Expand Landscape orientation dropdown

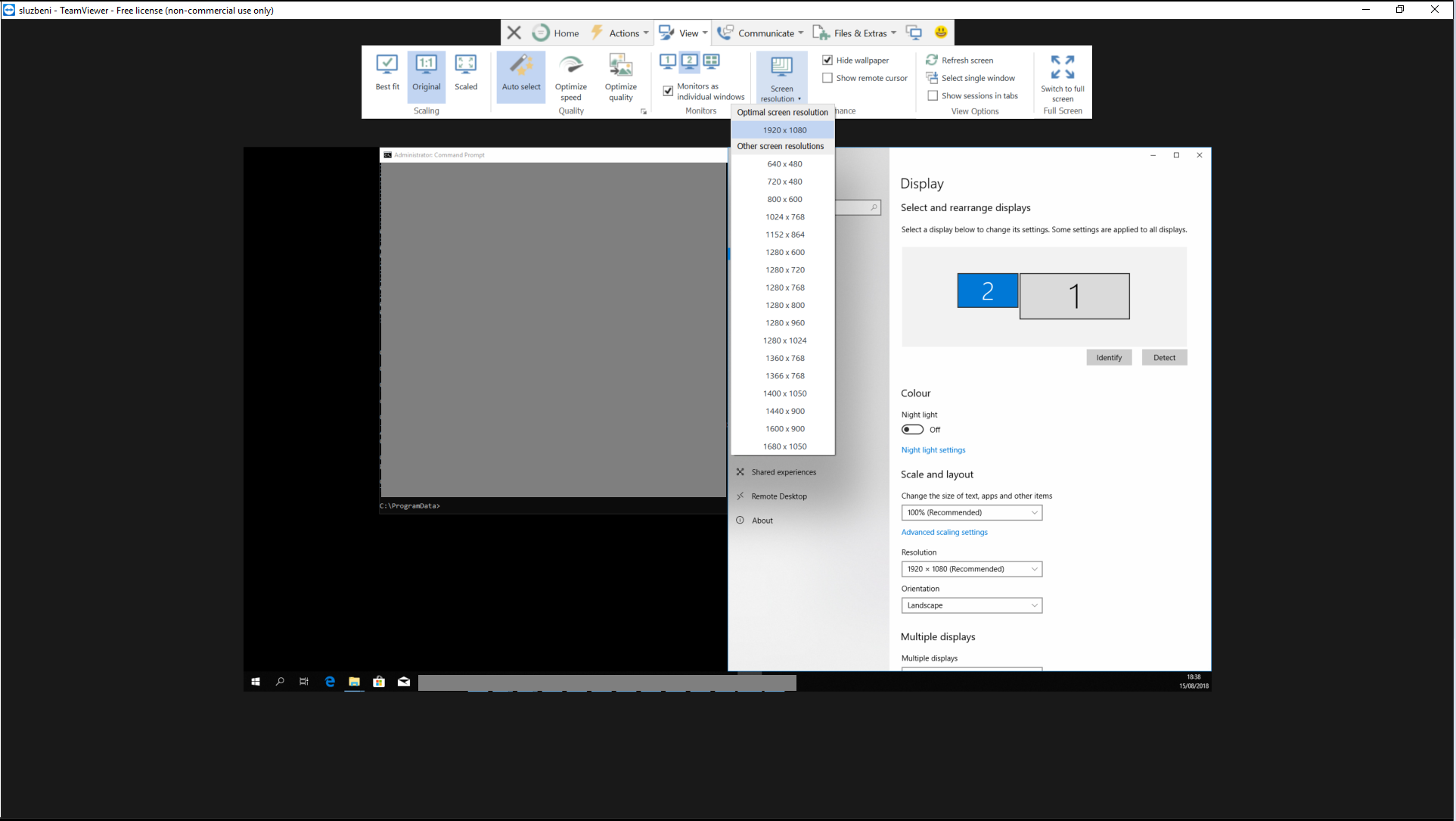[x=971, y=605]
